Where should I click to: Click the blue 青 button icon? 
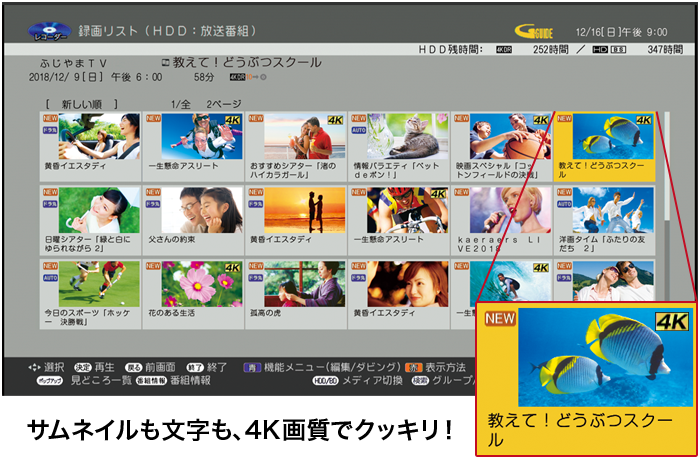(252, 368)
